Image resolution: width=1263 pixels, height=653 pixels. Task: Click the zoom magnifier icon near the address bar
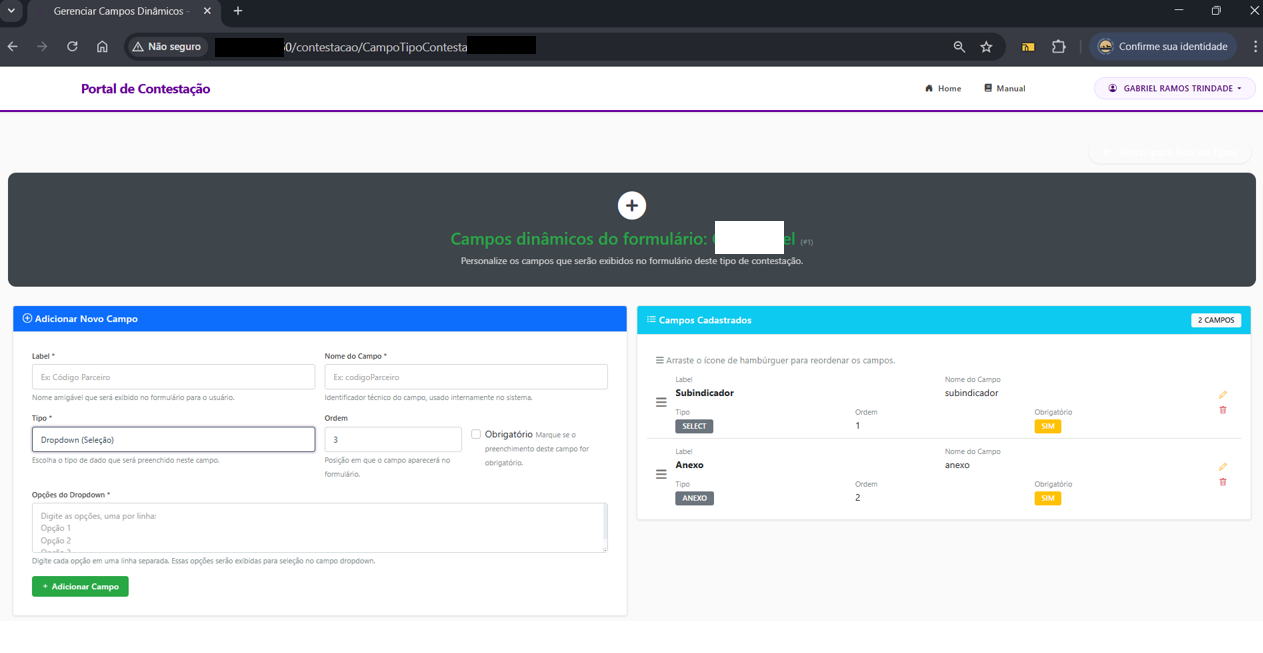coord(958,46)
